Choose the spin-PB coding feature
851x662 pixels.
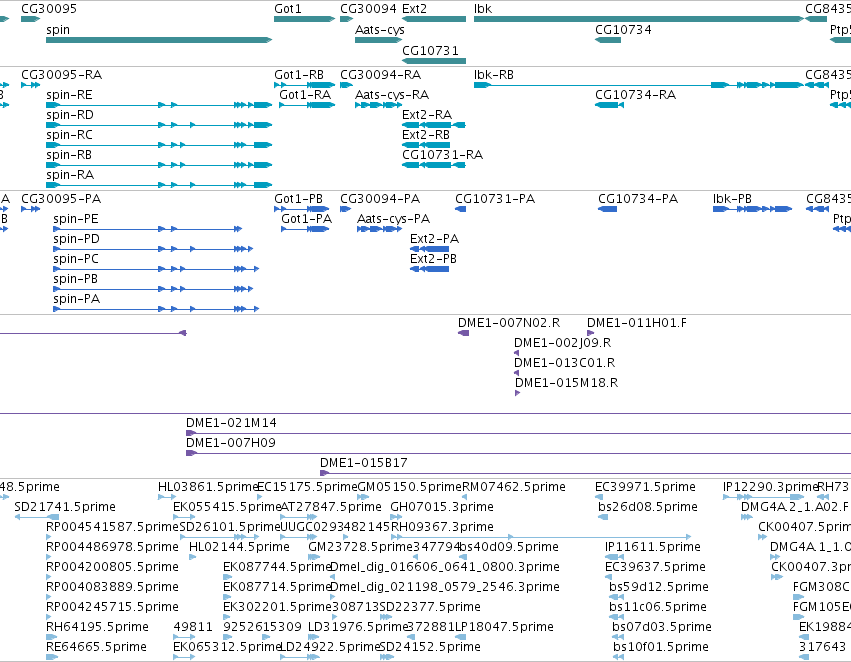(153, 289)
